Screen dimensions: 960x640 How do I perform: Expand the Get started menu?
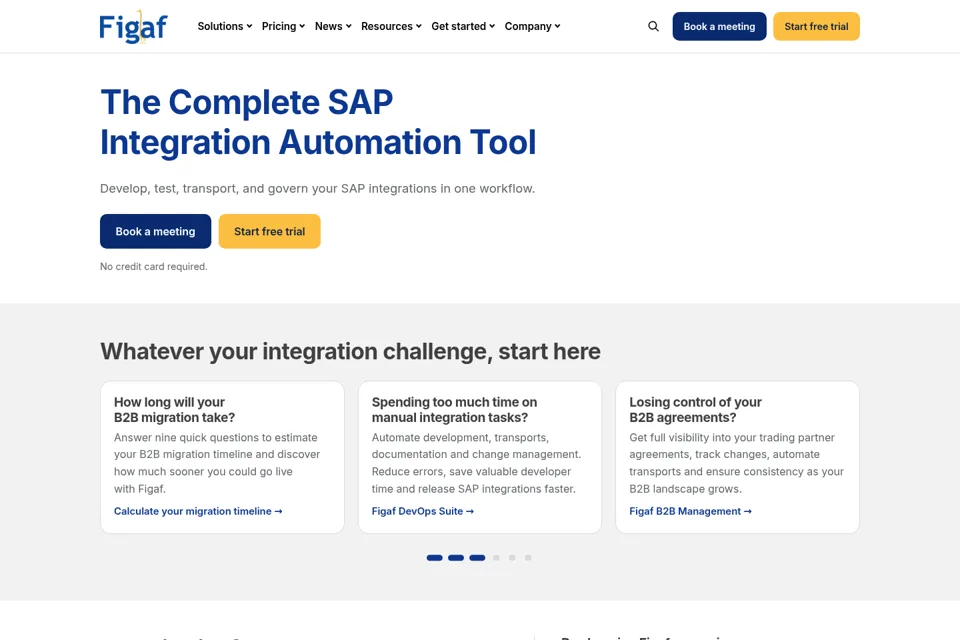[463, 26]
